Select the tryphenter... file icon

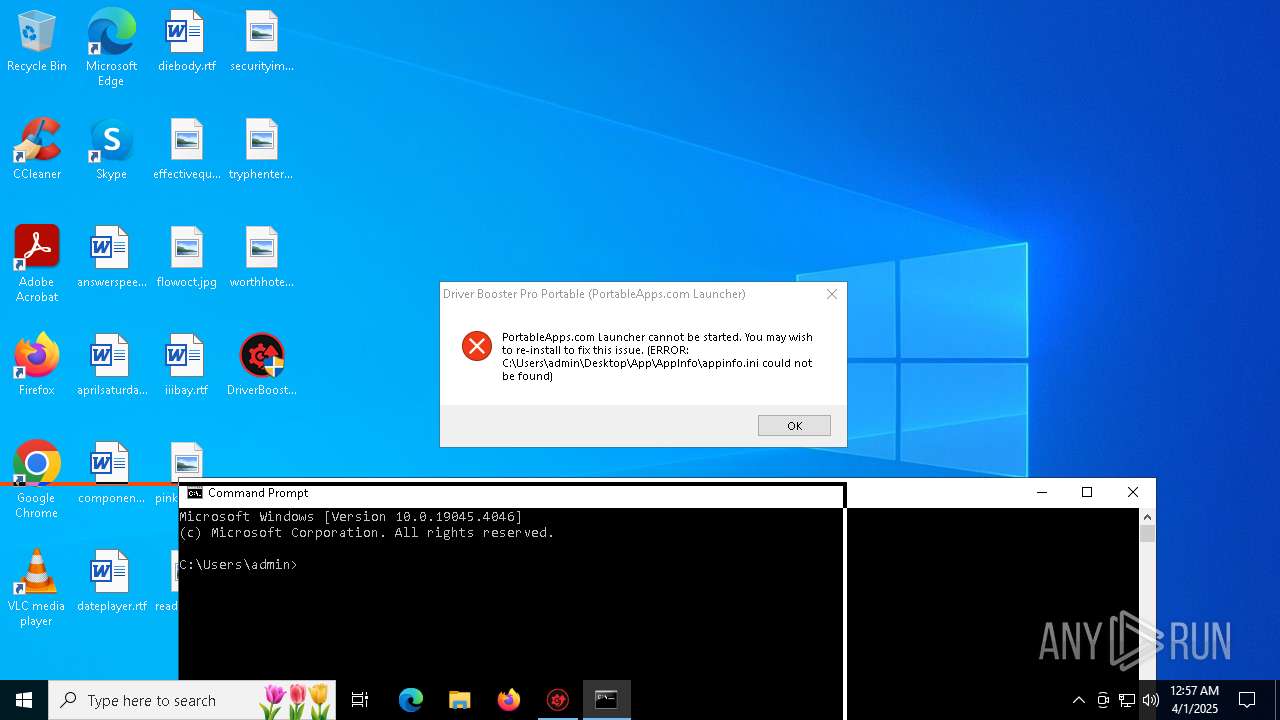coord(261,149)
